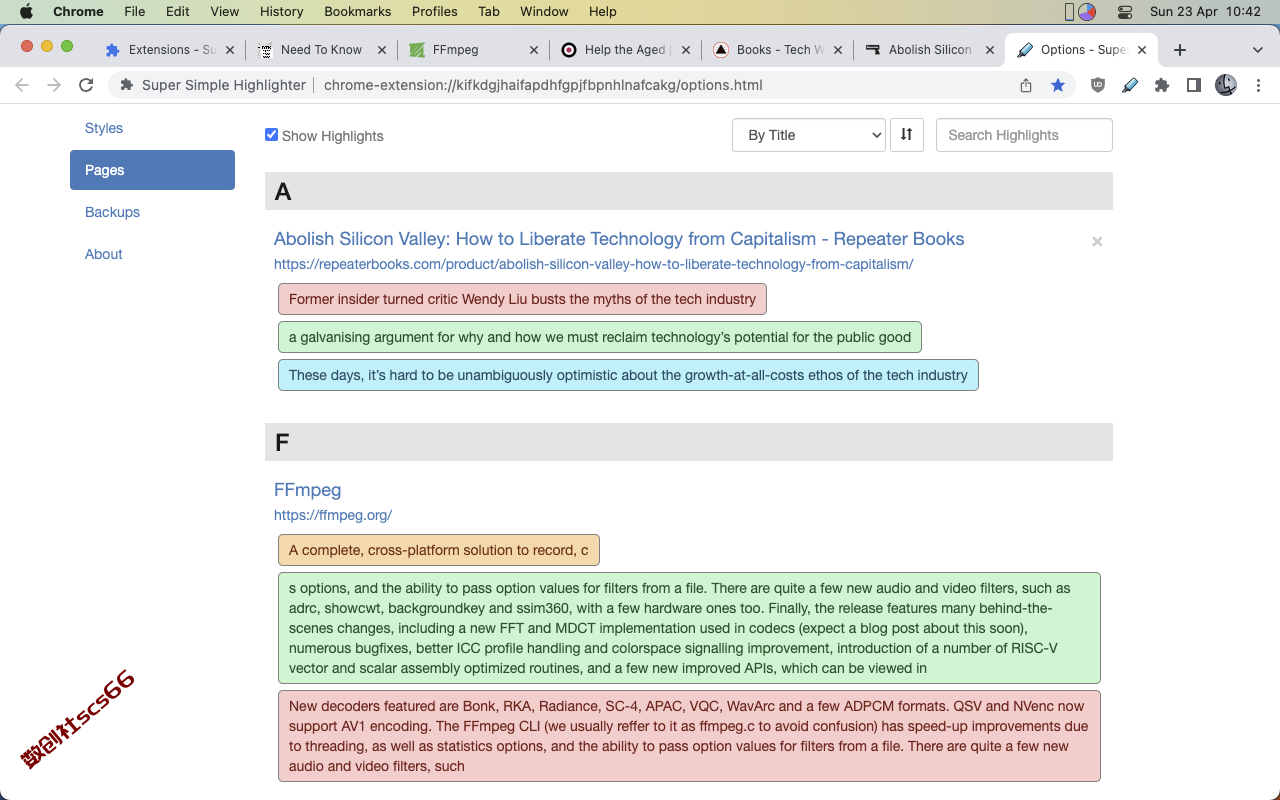Select green highlight 'a galvanising argument'
This screenshot has width=1280, height=800.
600,337
